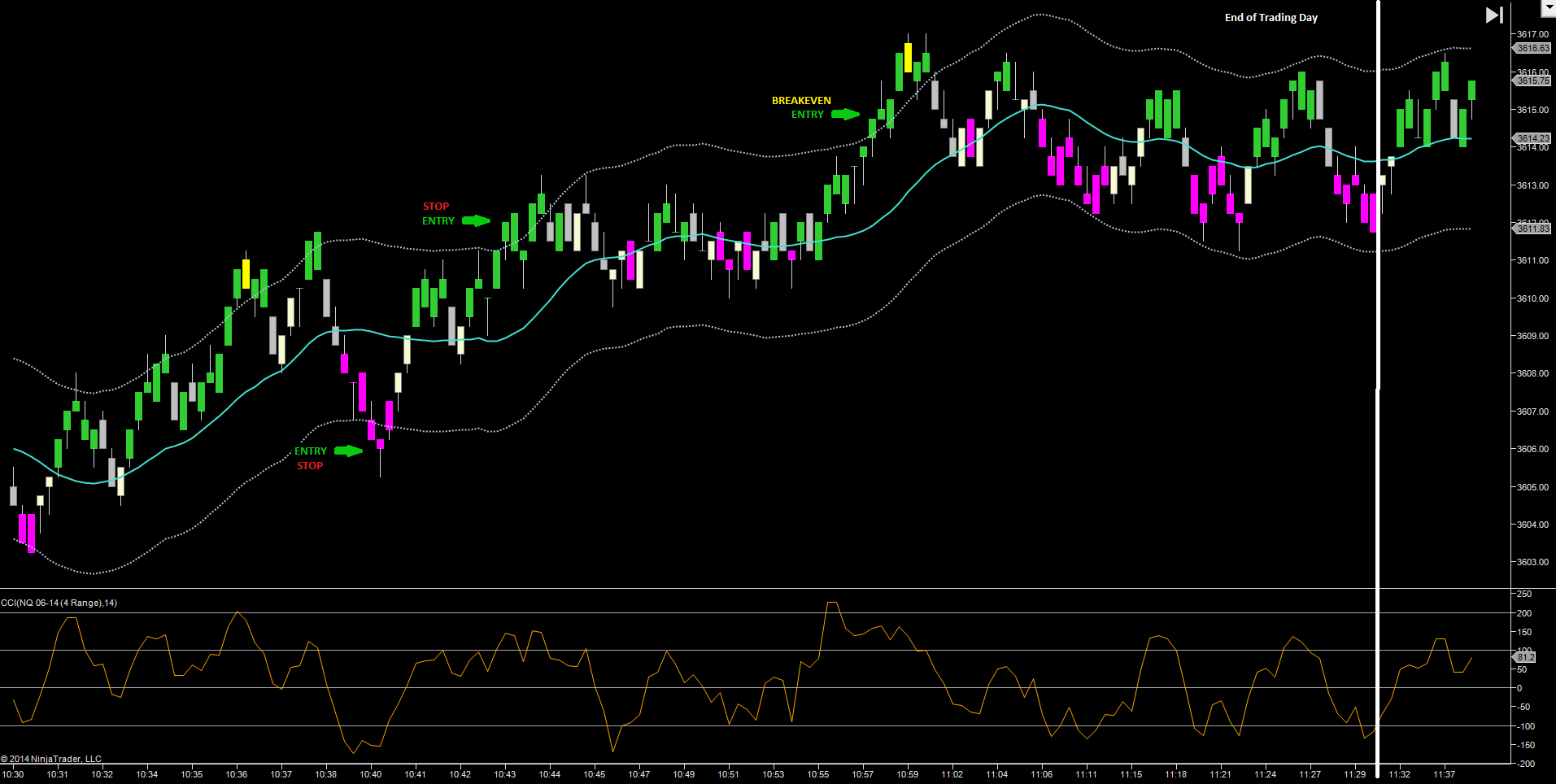Click the 3603.00 price axis label

point(1532,562)
